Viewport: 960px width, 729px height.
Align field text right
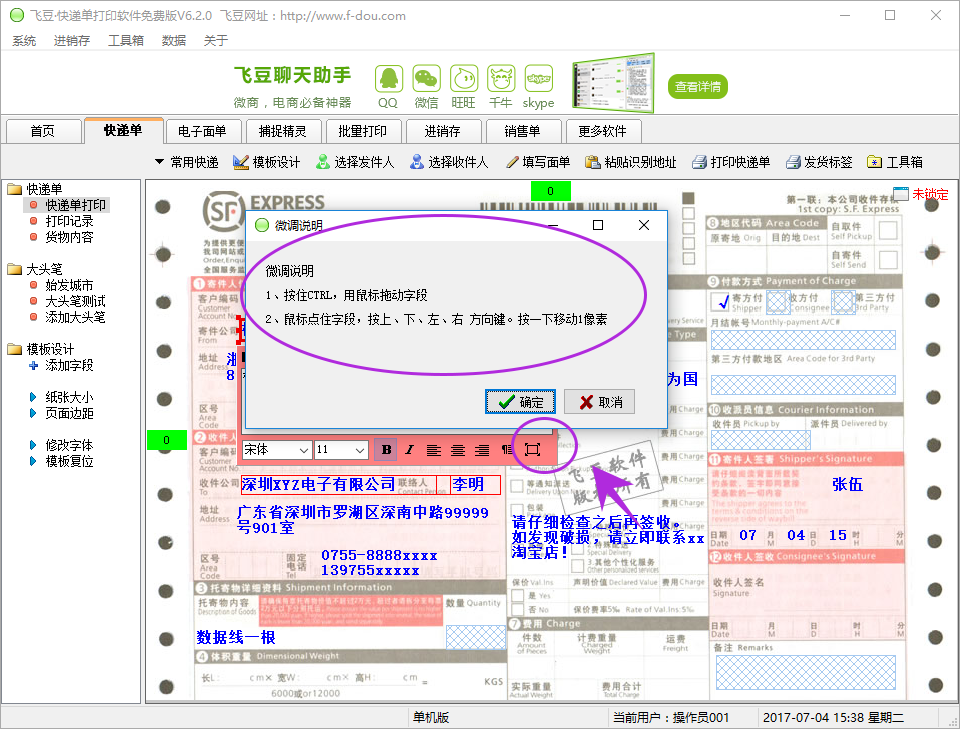coord(482,450)
